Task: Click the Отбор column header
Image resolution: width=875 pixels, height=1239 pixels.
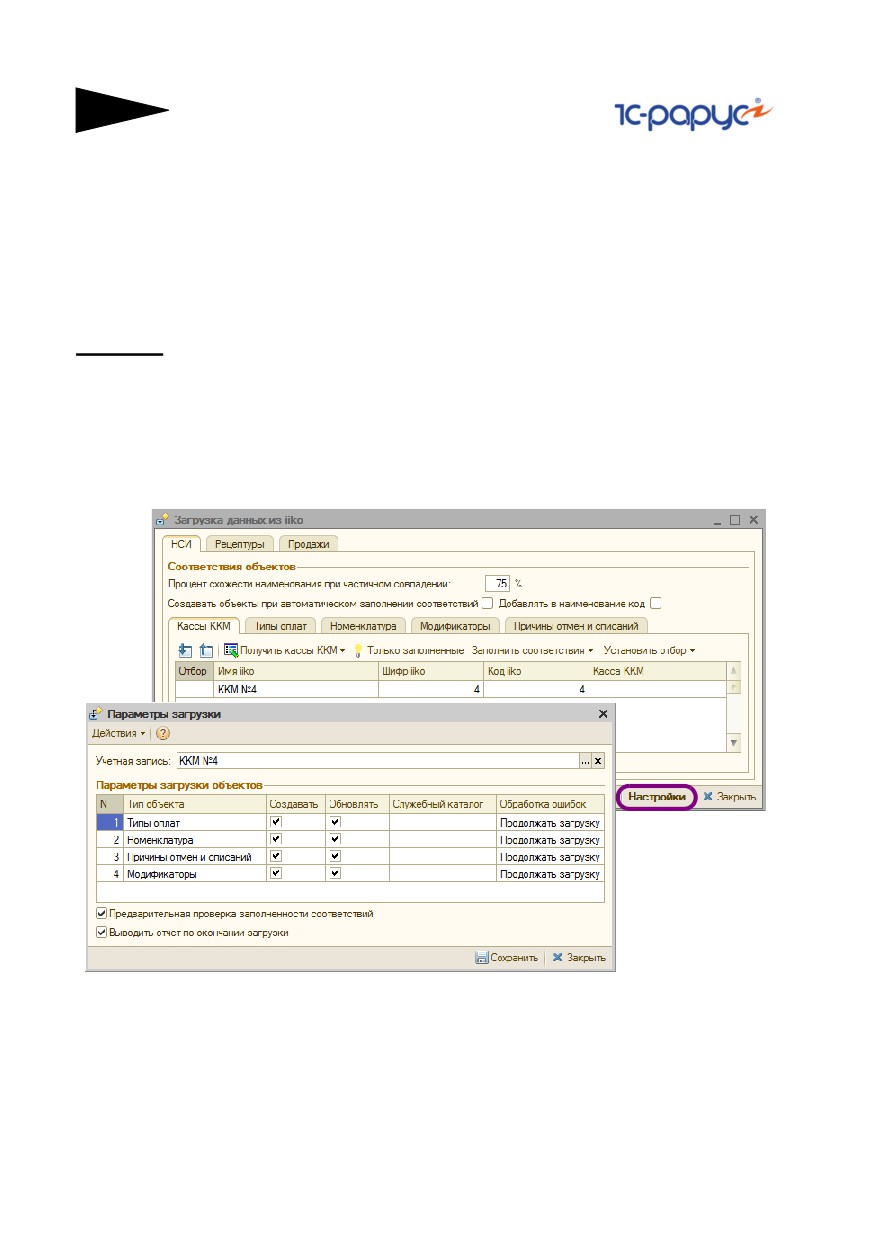Action: pyautogui.click(x=194, y=671)
